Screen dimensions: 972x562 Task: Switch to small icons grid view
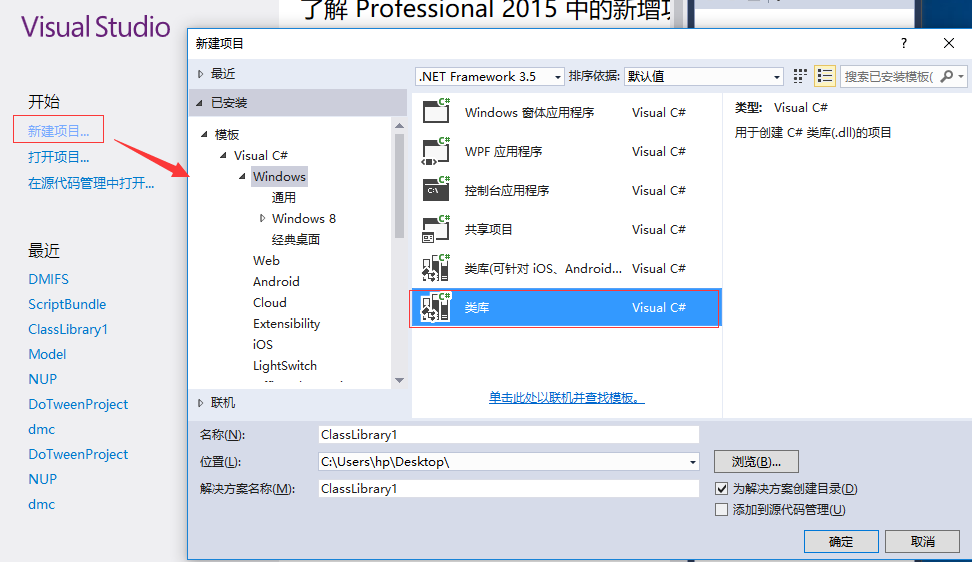pyautogui.click(x=800, y=76)
